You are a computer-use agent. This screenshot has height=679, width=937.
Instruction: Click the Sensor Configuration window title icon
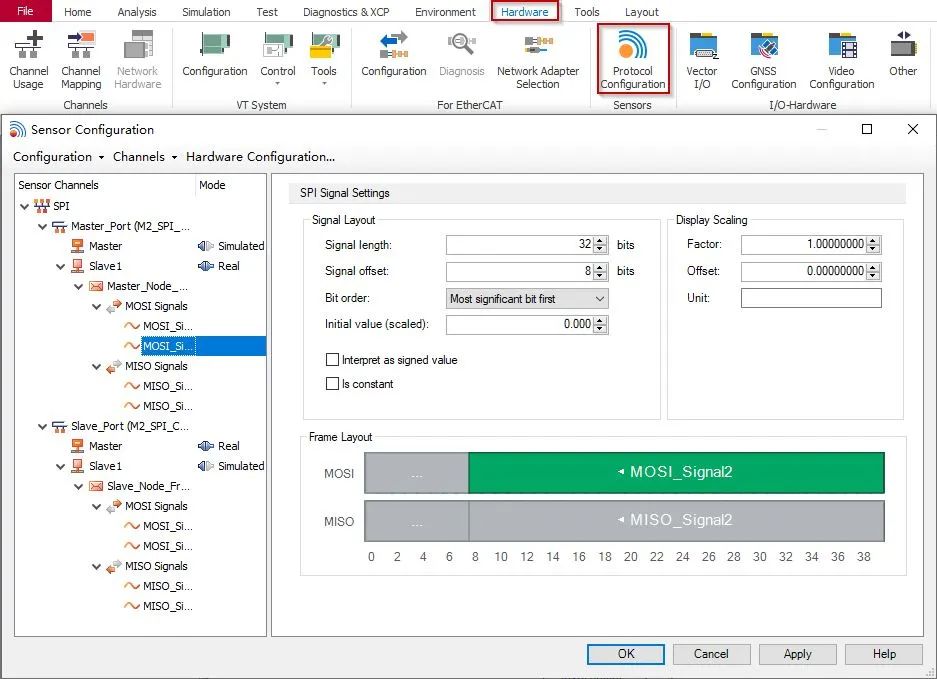[17, 130]
